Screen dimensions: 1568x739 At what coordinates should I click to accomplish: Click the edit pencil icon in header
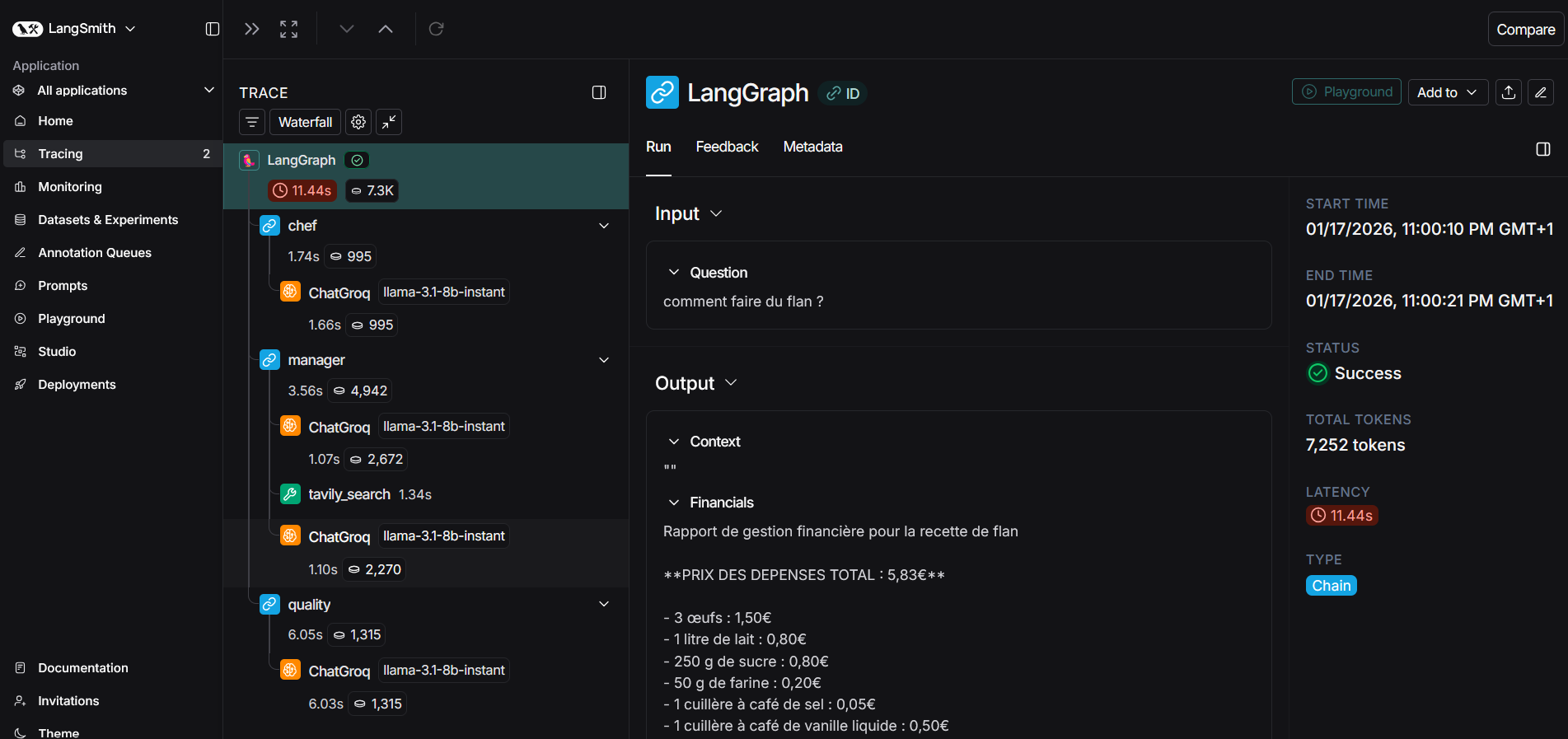[x=1541, y=92]
